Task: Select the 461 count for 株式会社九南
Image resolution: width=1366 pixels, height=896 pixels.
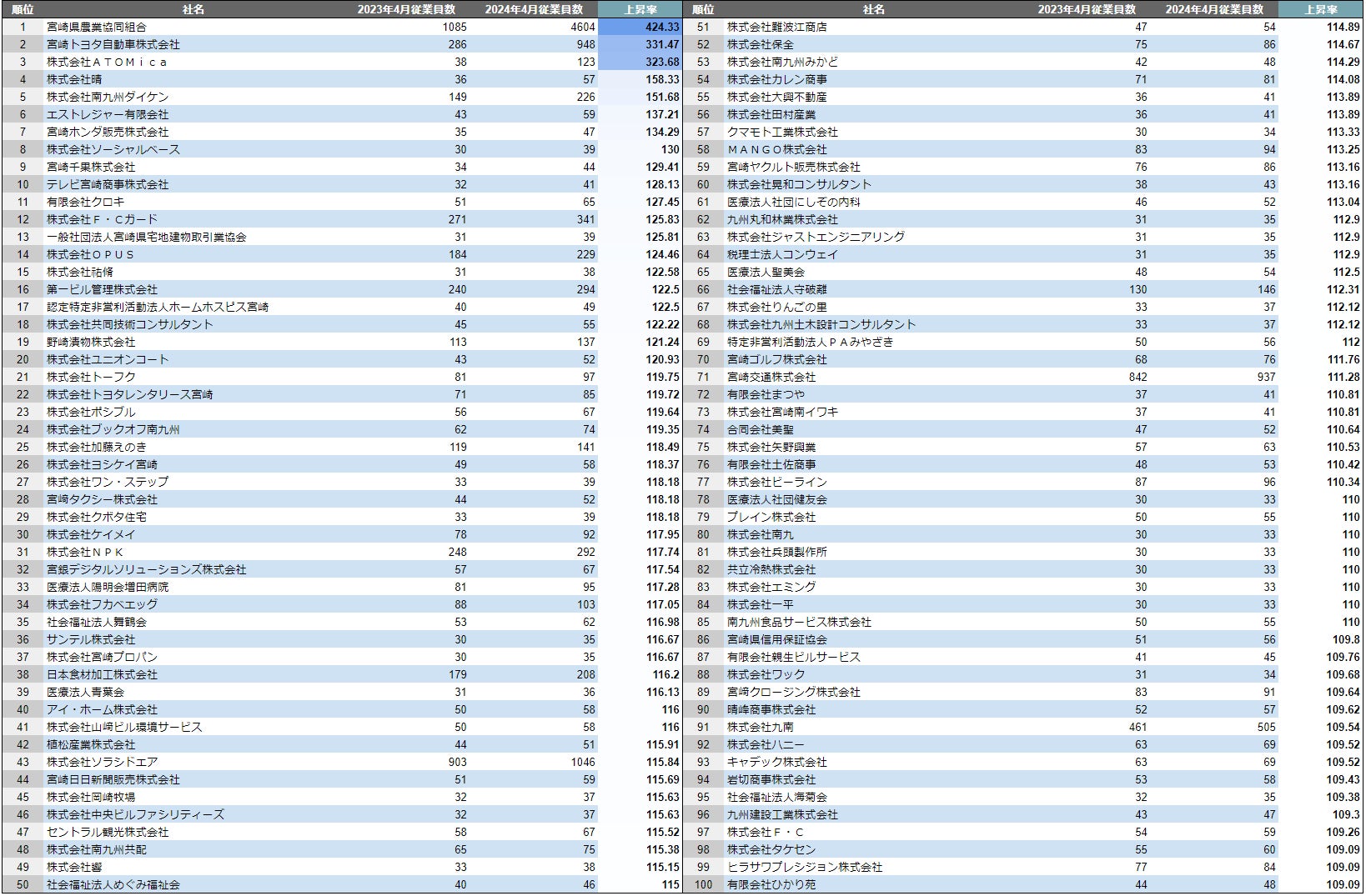Action: (1138, 727)
